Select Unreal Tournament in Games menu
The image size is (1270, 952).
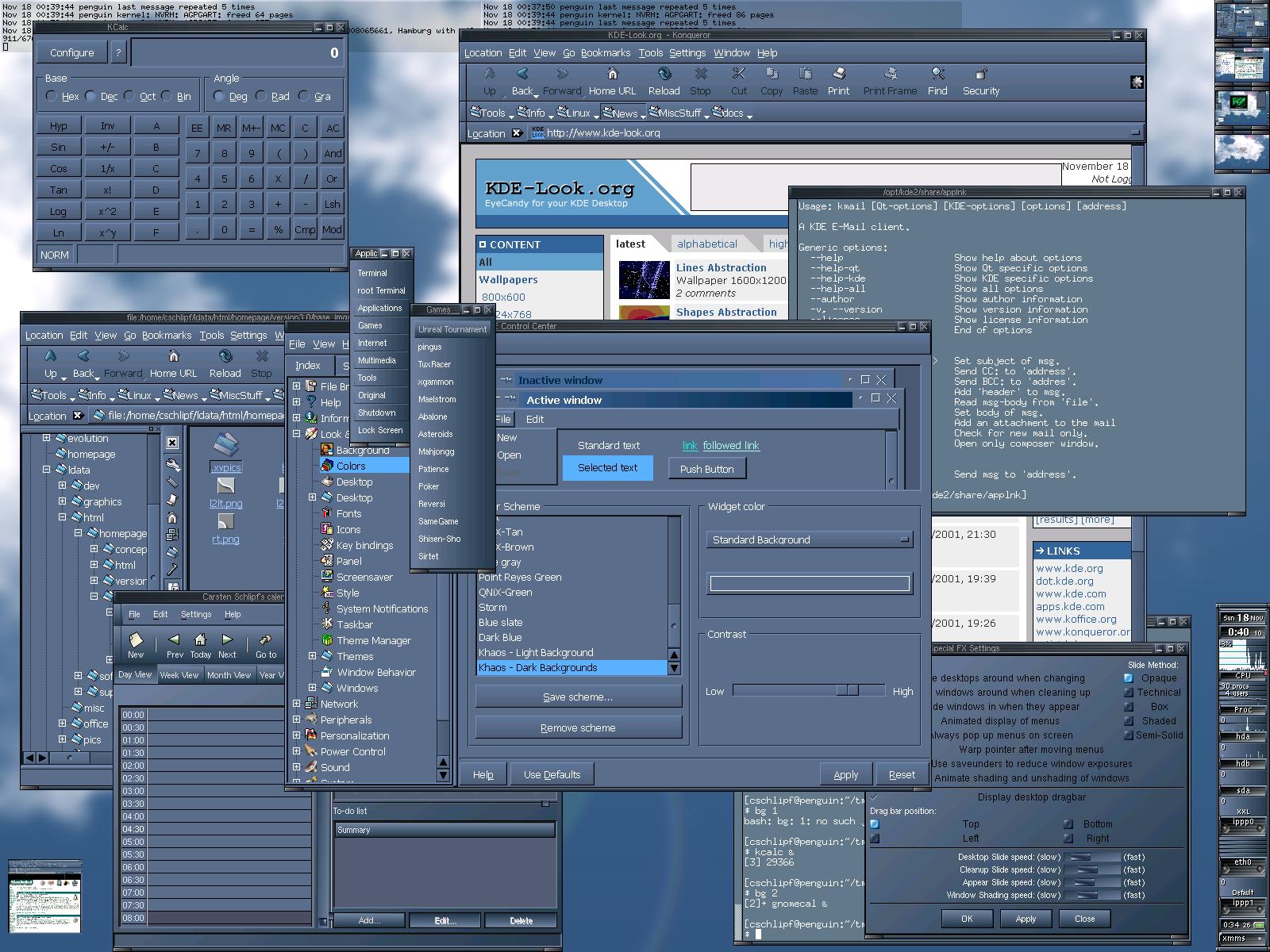point(452,329)
